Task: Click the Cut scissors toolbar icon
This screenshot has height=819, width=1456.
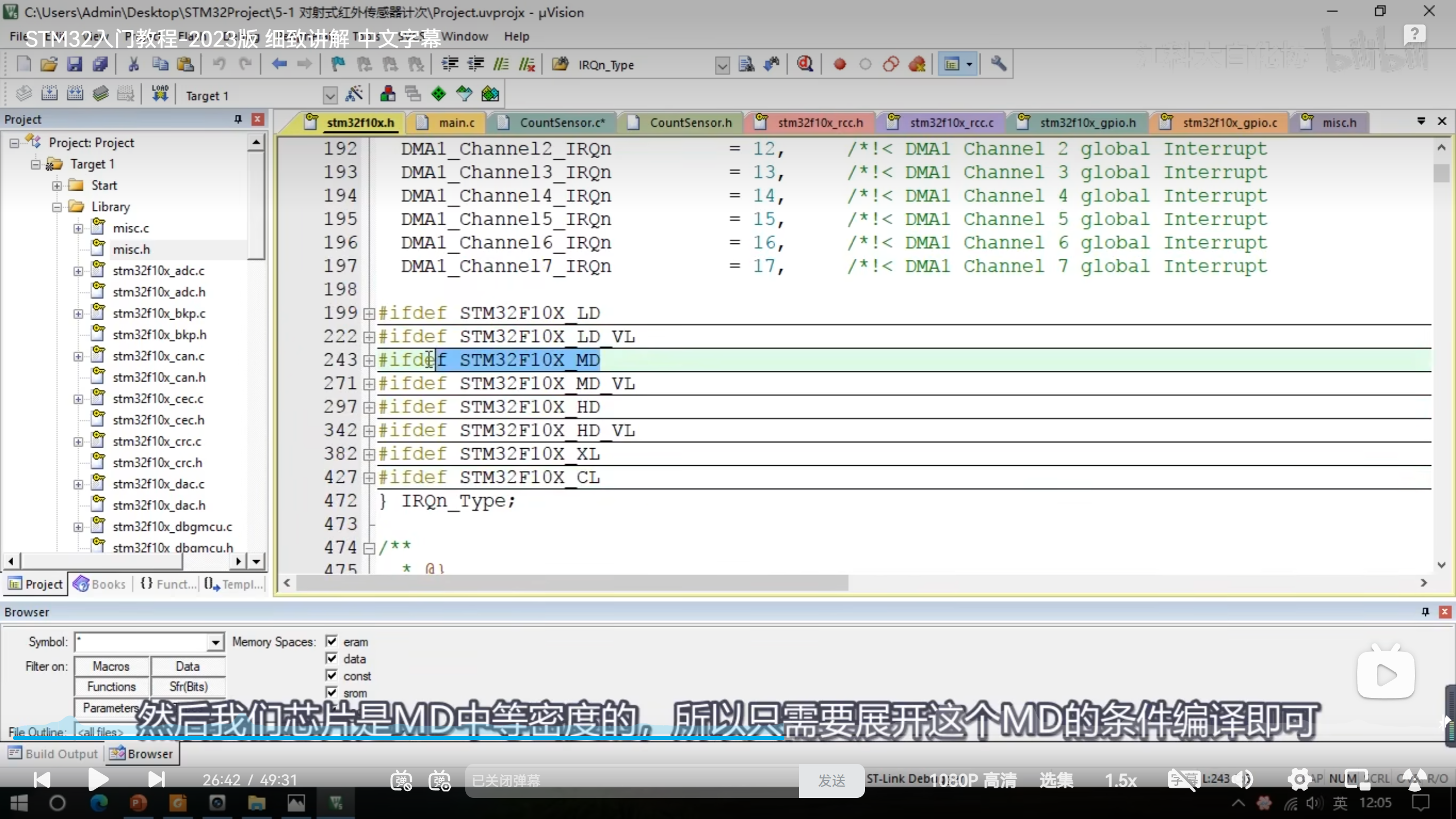Action: click(x=134, y=64)
